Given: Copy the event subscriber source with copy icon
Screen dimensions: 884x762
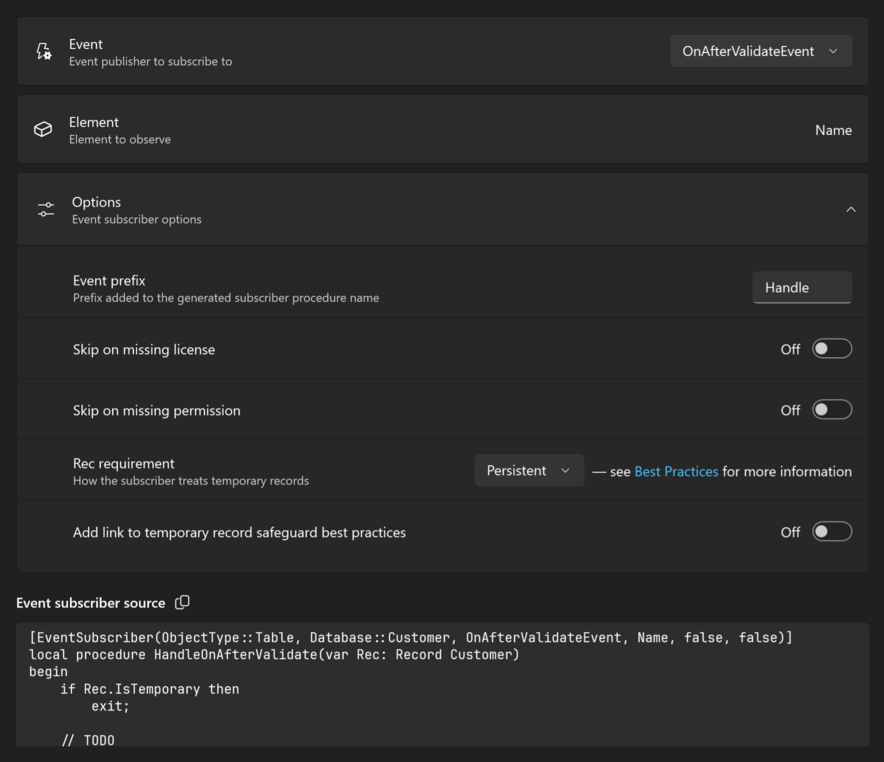Looking at the screenshot, I should point(182,602).
